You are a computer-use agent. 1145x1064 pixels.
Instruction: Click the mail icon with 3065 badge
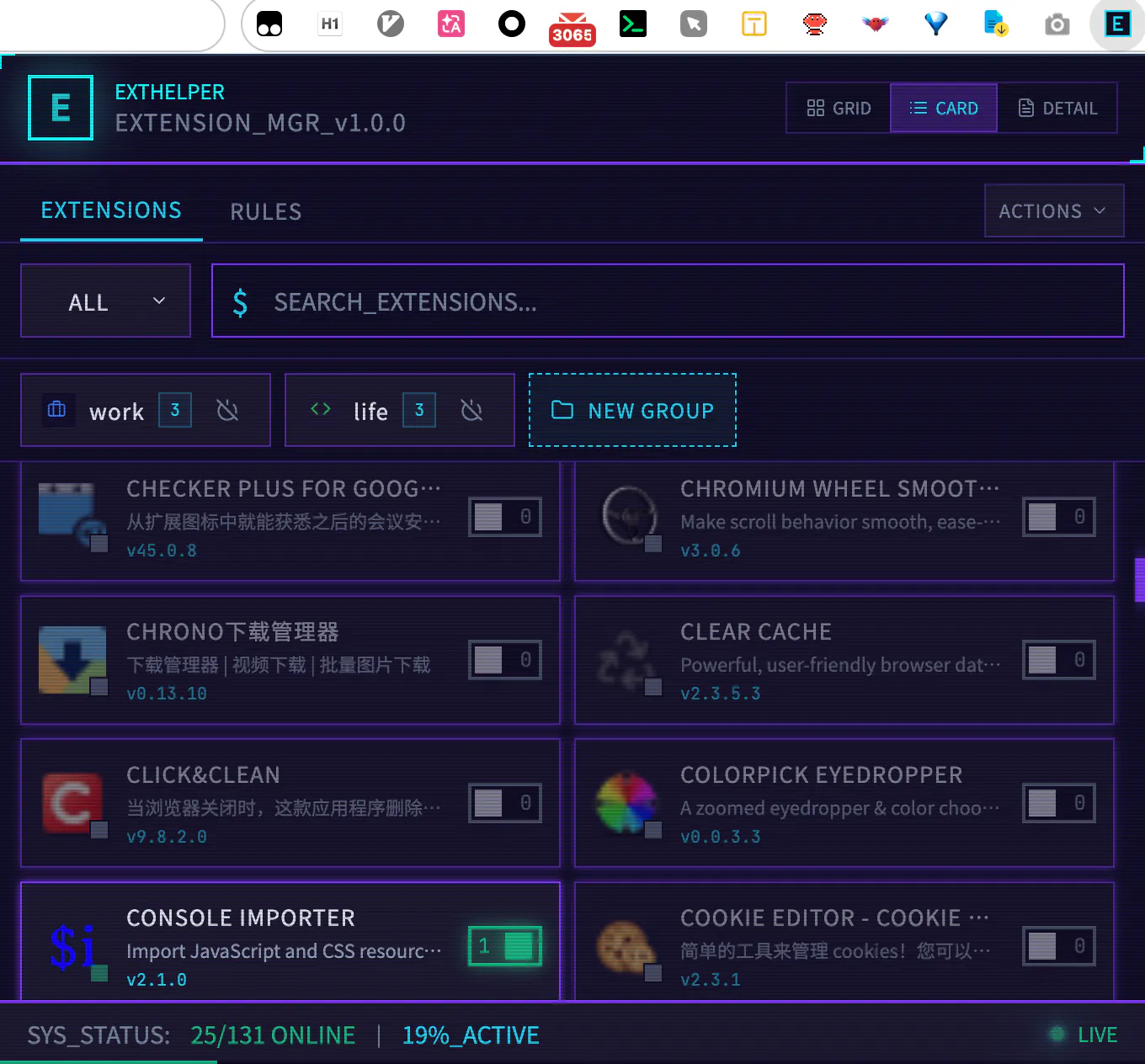[x=572, y=28]
